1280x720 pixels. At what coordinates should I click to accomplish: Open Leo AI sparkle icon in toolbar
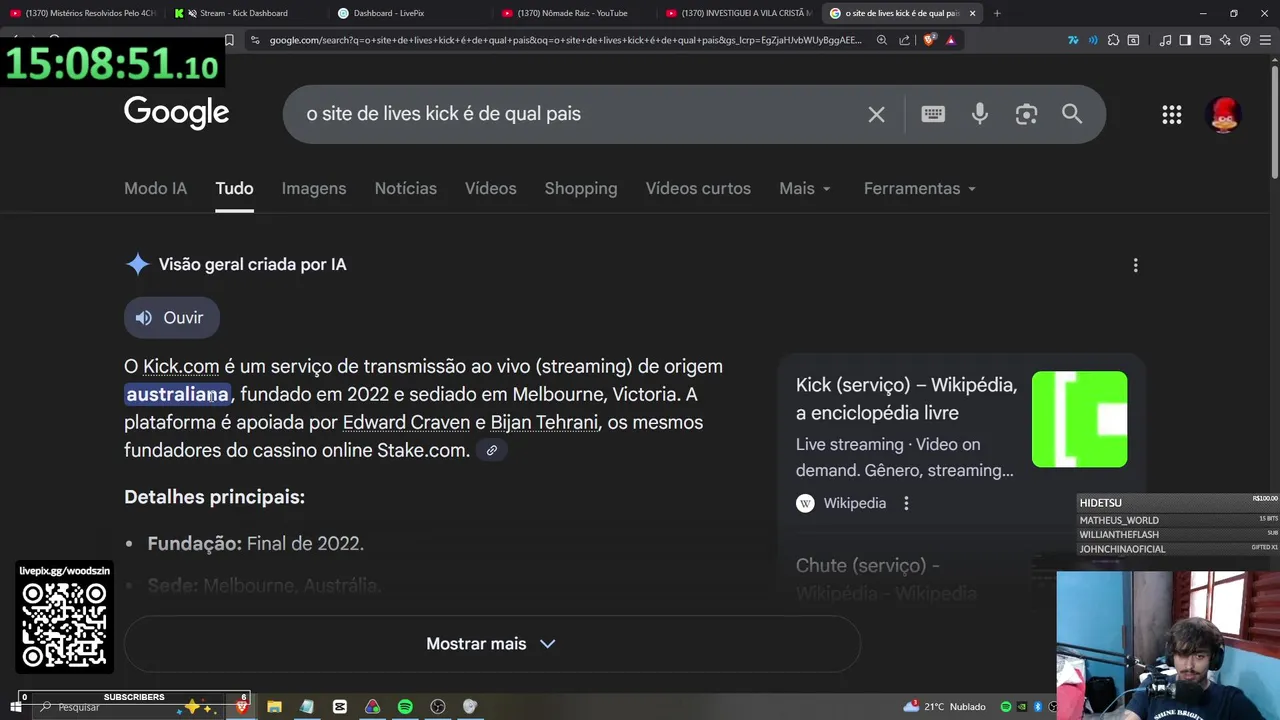click(1225, 40)
